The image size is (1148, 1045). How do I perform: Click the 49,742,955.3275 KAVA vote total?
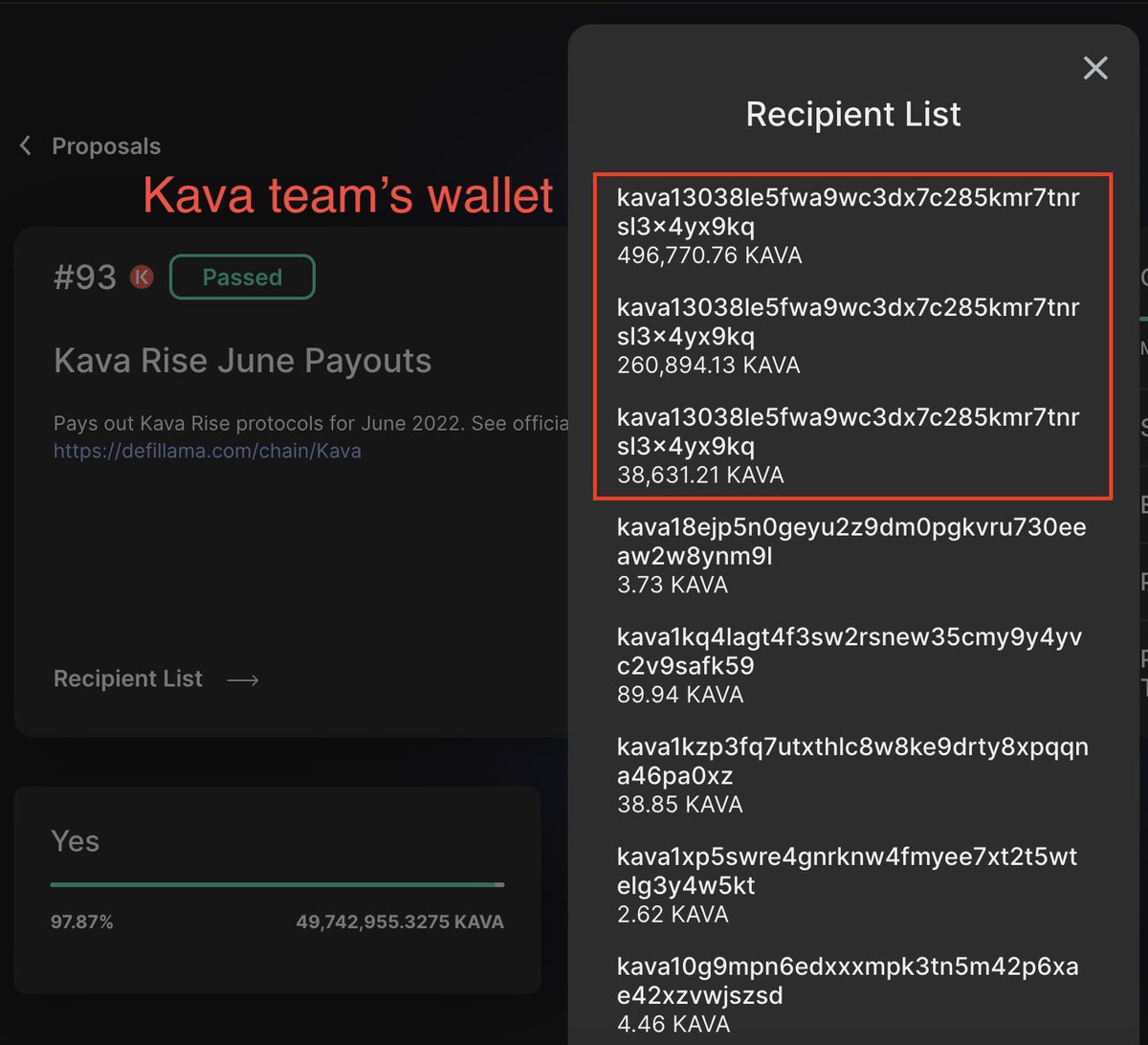tap(400, 923)
